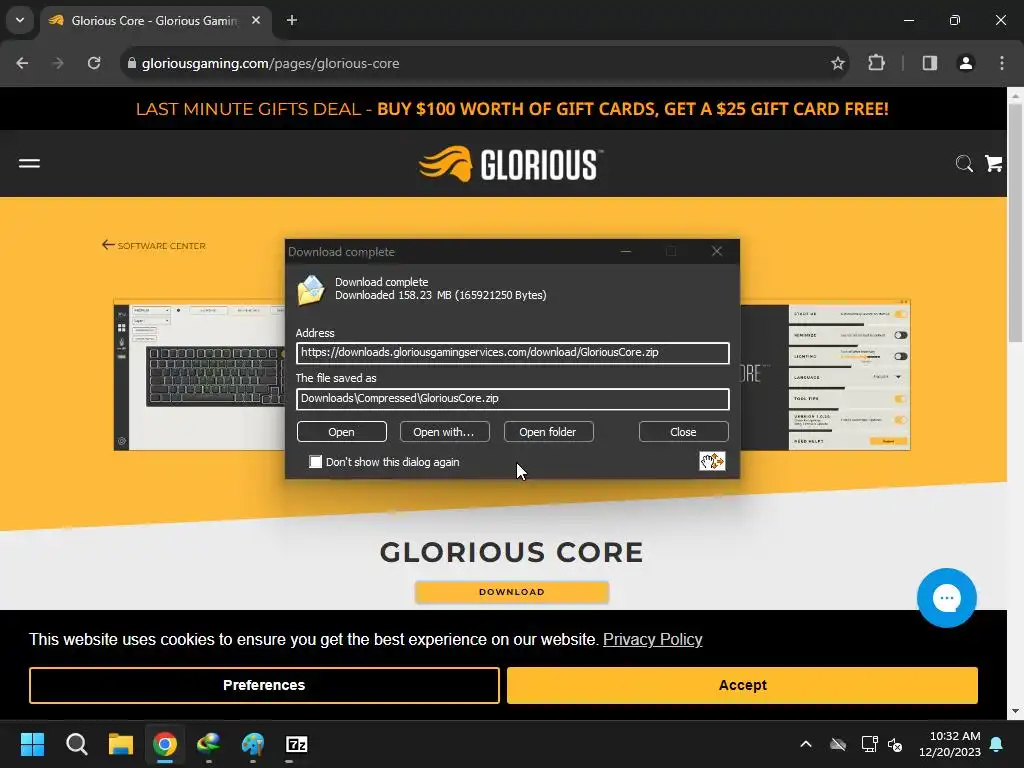Screen dimensions: 1024x768
Task: Tick Don't show this dialog again
Action: (x=315, y=462)
